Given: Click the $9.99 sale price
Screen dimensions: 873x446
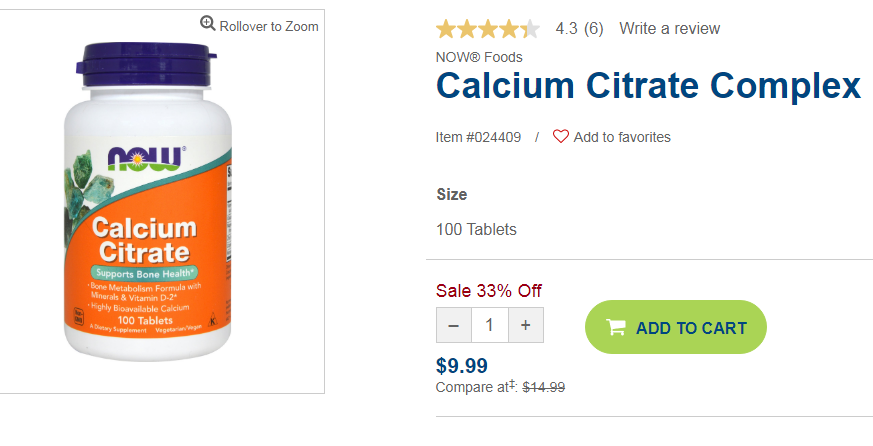Looking at the screenshot, I should pyautogui.click(x=462, y=366).
